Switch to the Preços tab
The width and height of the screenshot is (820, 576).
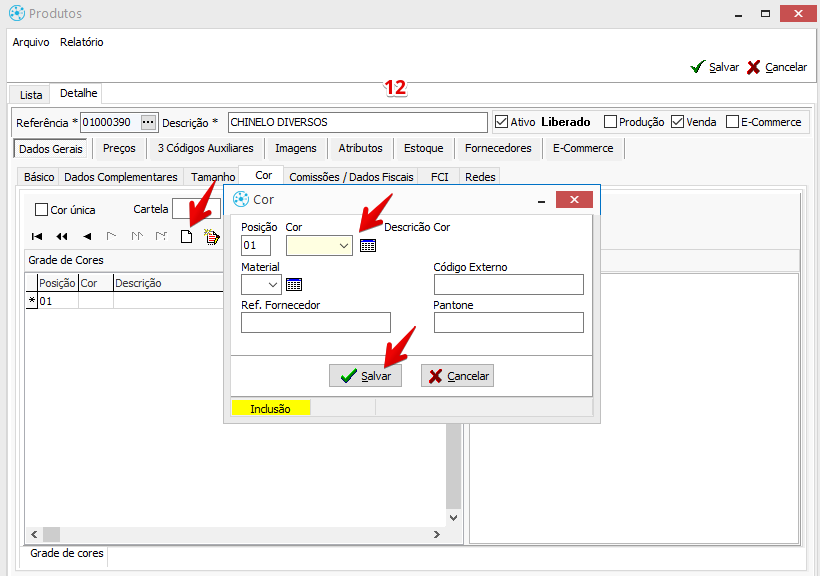[x=119, y=148]
